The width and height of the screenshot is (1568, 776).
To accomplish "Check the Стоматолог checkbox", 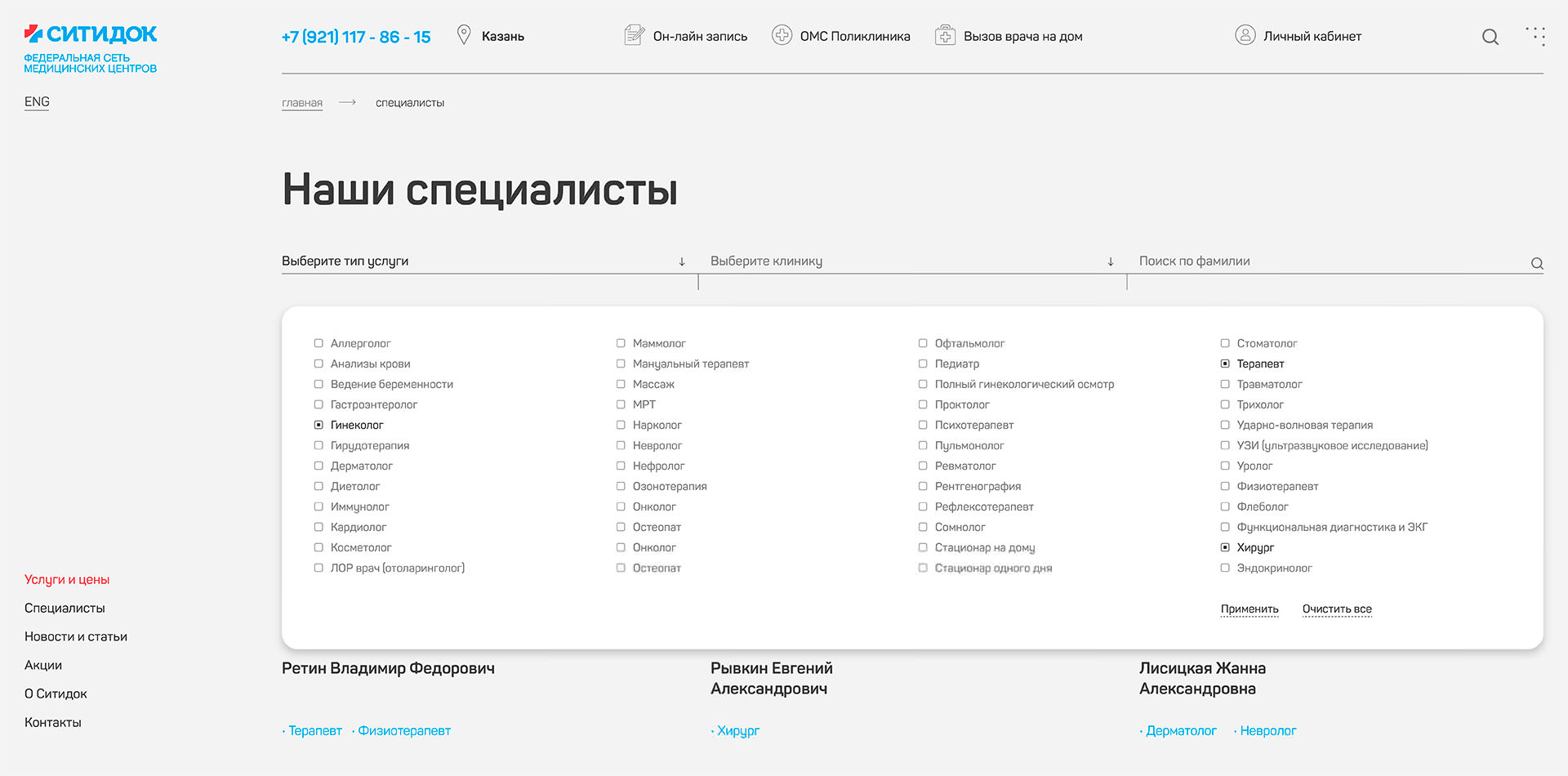I will [x=1225, y=343].
